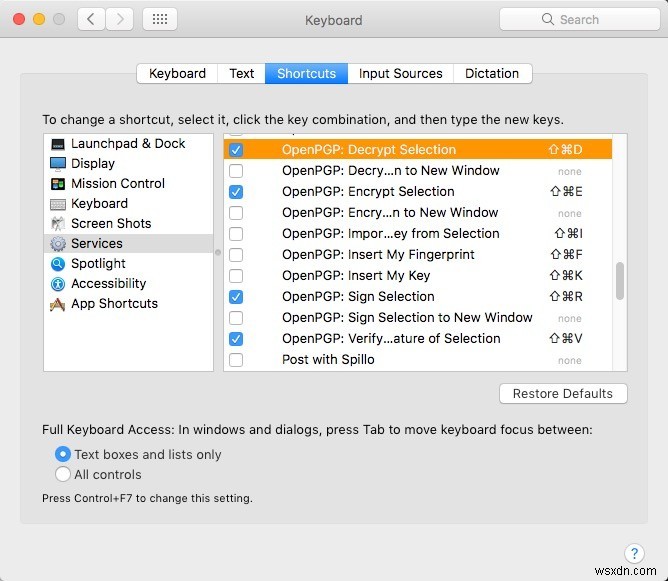Screen dimensions: 668x581
Task: Click the search magnifier icon
Action: (548, 19)
